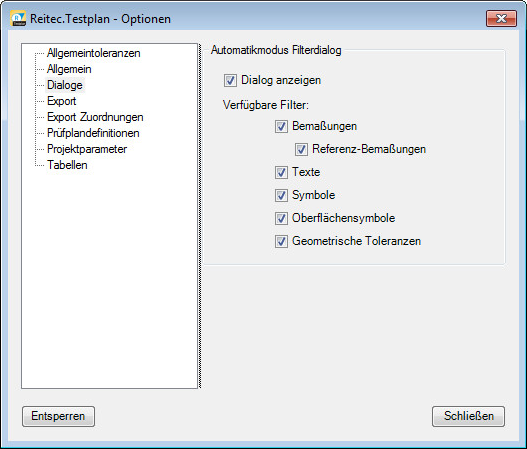Screen dimensions: 527x449
Task: Close the Optionen dialog window
Action: pyautogui.click(x=501, y=18)
